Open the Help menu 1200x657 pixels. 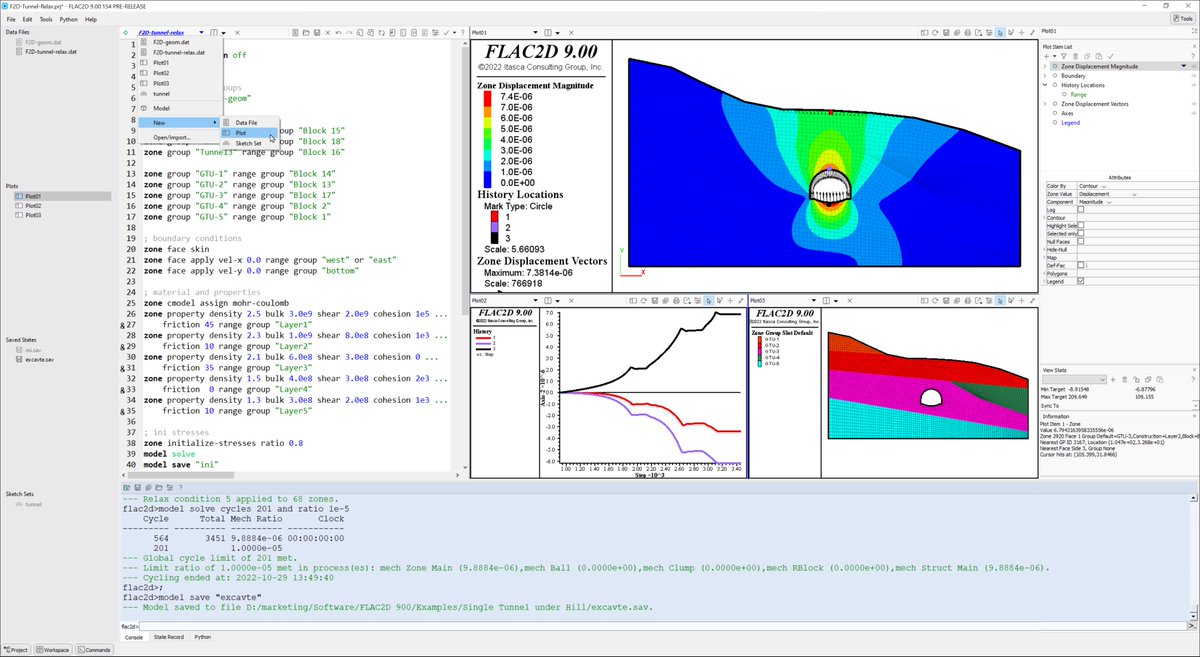tap(91, 19)
